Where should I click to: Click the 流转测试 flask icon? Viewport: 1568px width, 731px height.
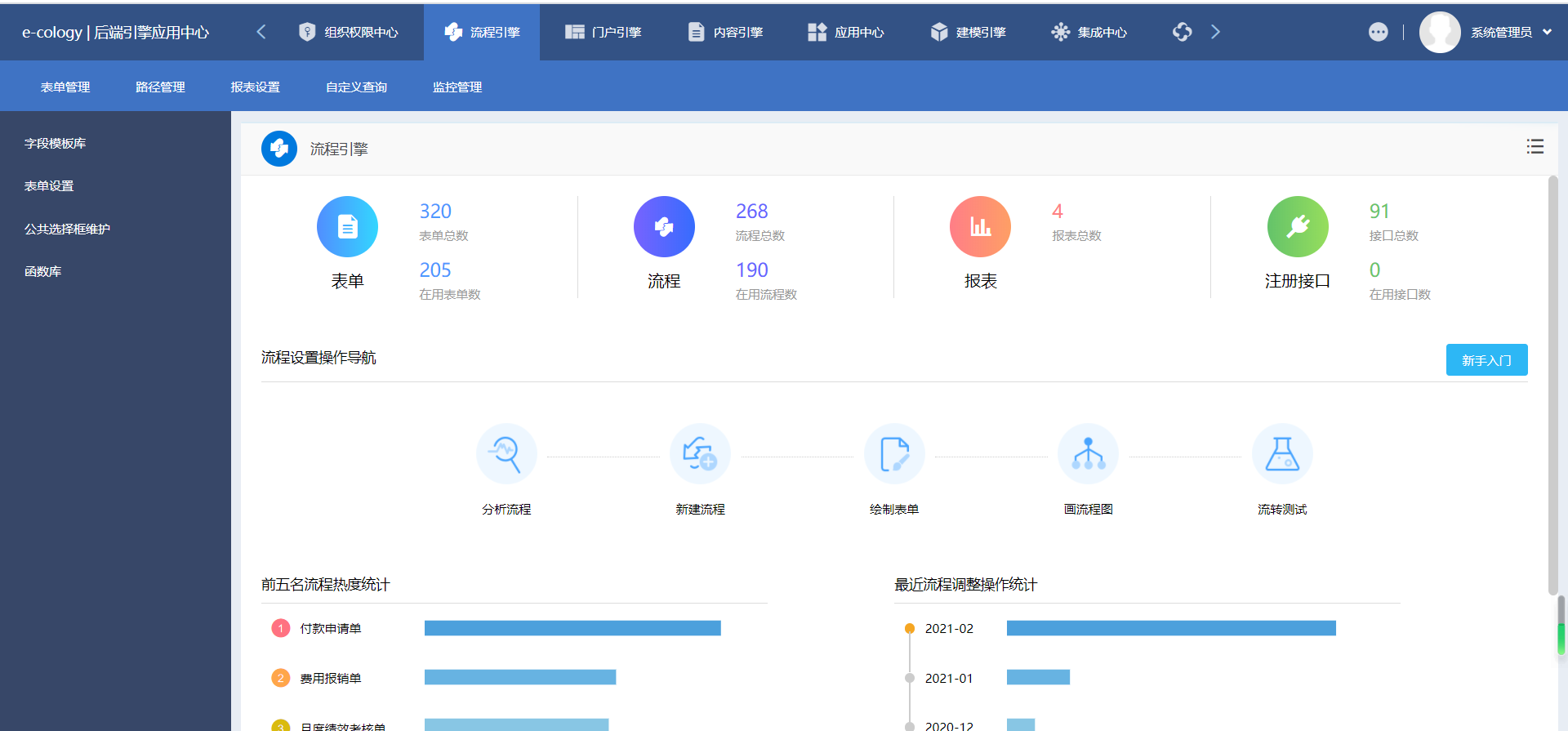(1282, 454)
